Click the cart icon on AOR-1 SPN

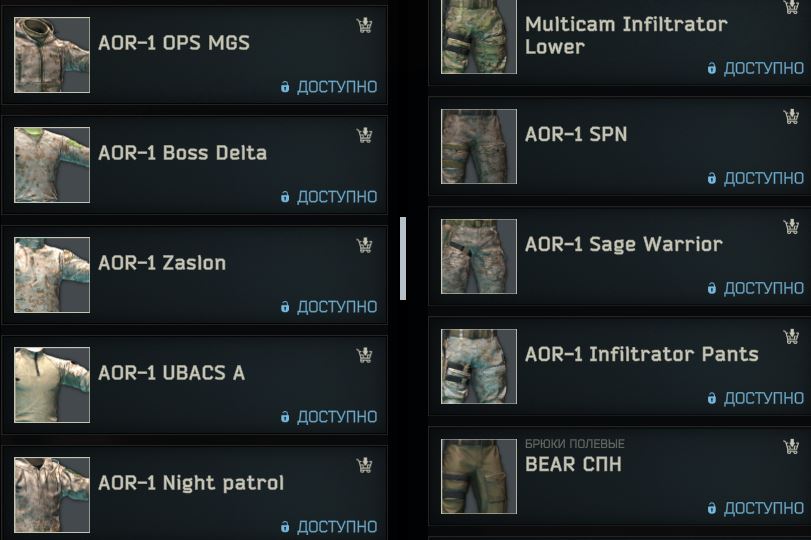click(791, 117)
